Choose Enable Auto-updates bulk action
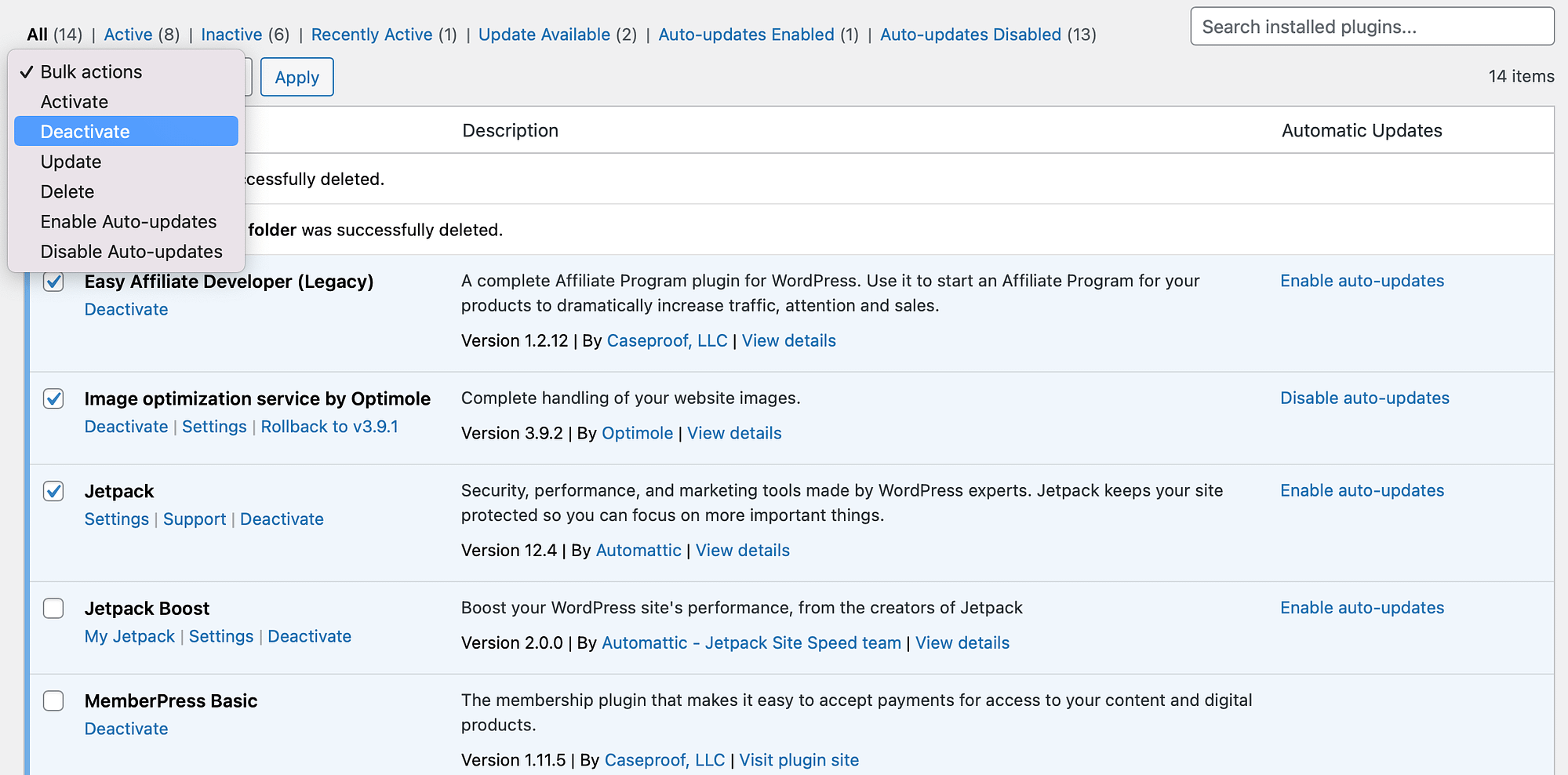 (x=126, y=222)
